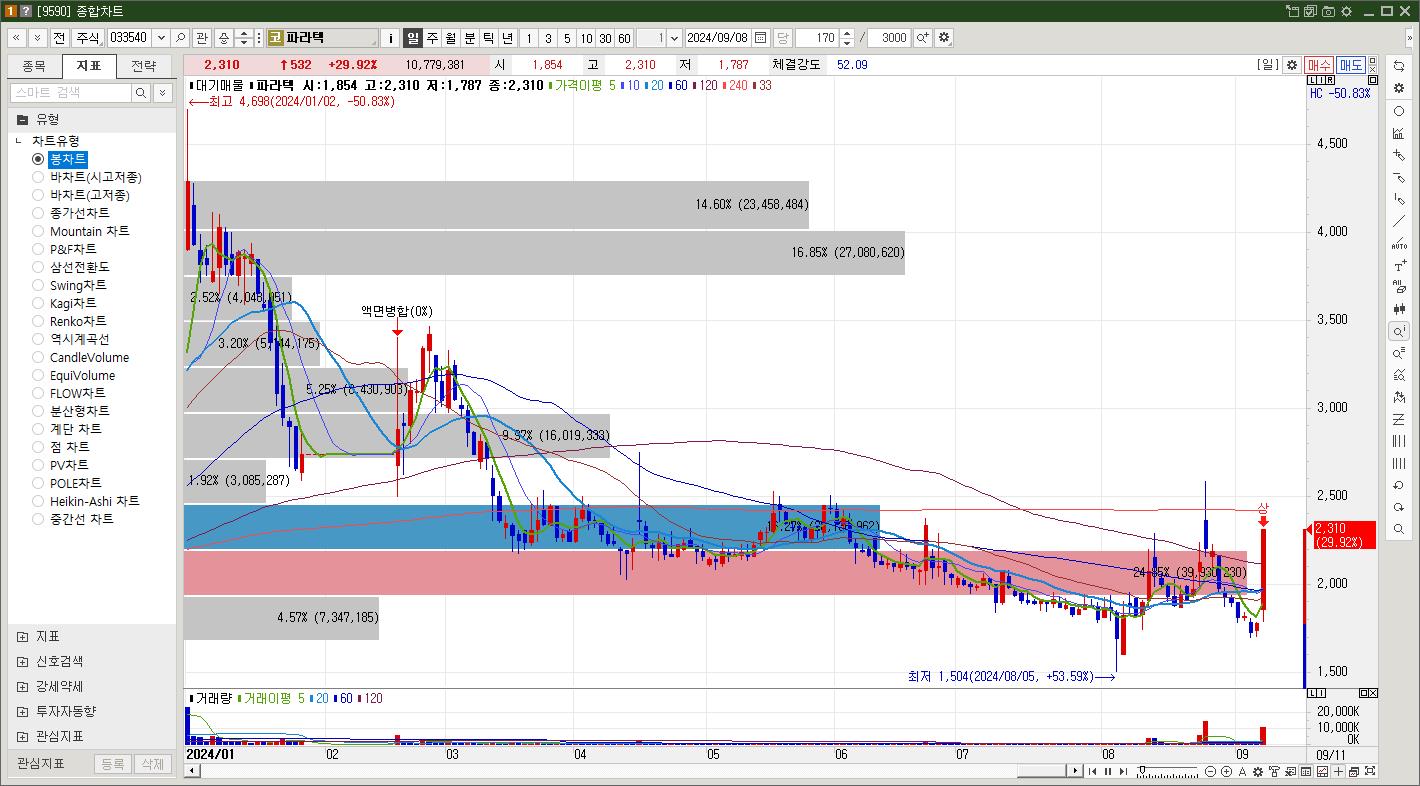The width and height of the screenshot is (1420, 786).
Task: Click the 스마트 검색 input field
Action: (x=71, y=92)
